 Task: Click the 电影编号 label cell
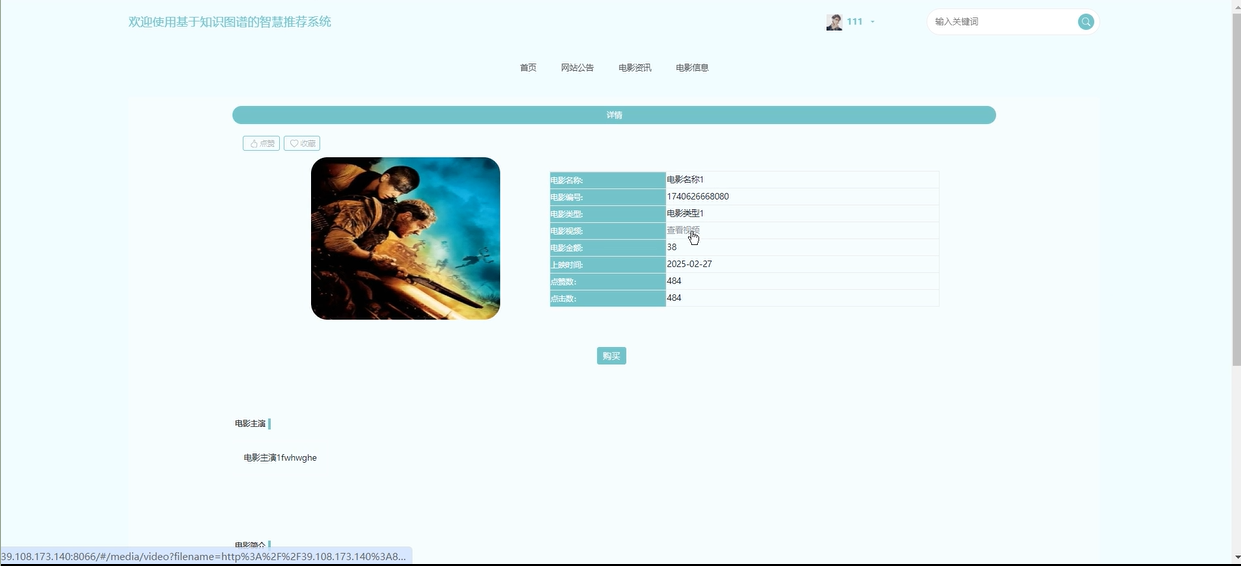tap(607, 197)
